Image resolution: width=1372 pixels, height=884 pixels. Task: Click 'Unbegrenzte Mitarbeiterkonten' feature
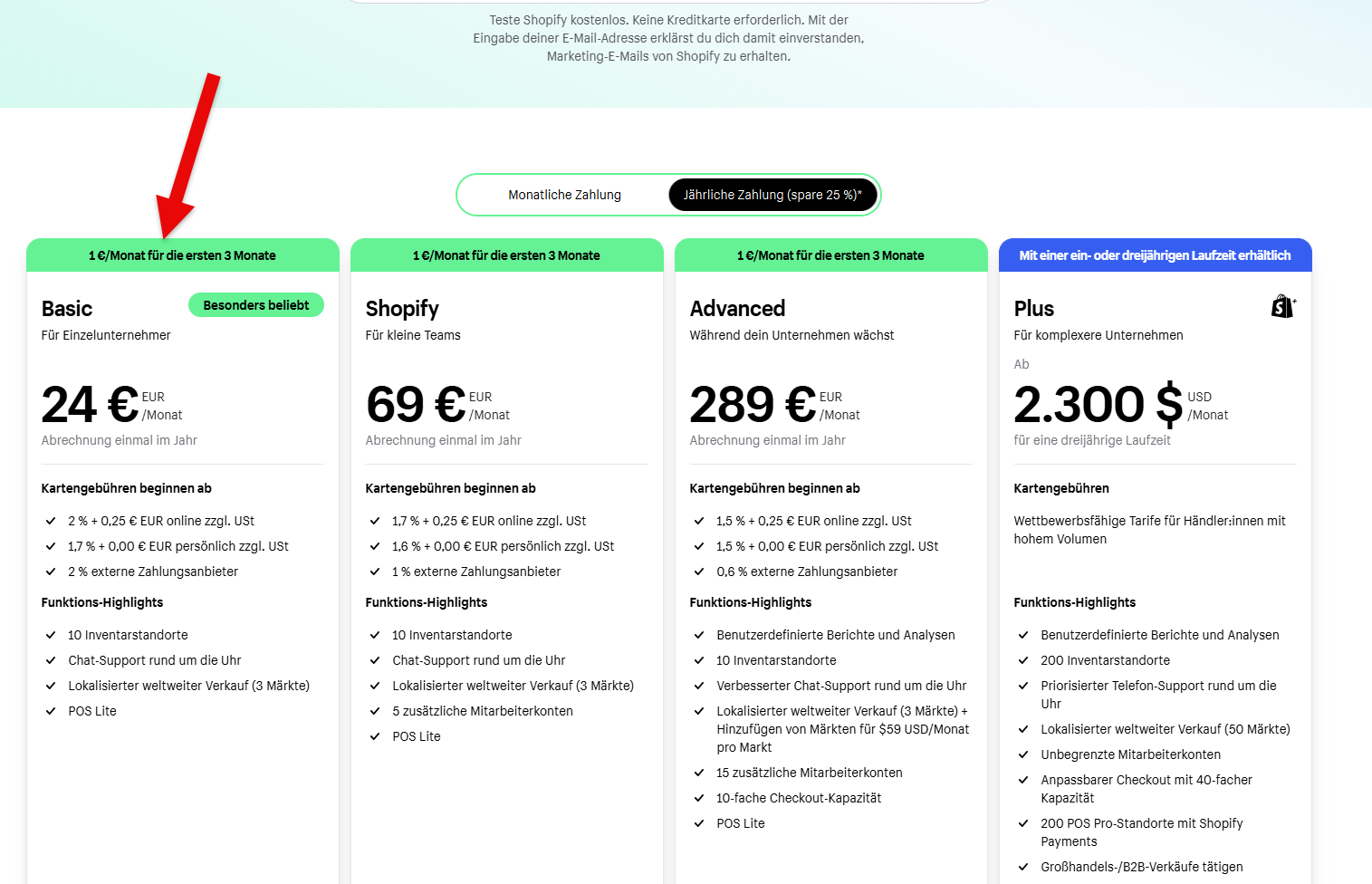pos(1130,754)
